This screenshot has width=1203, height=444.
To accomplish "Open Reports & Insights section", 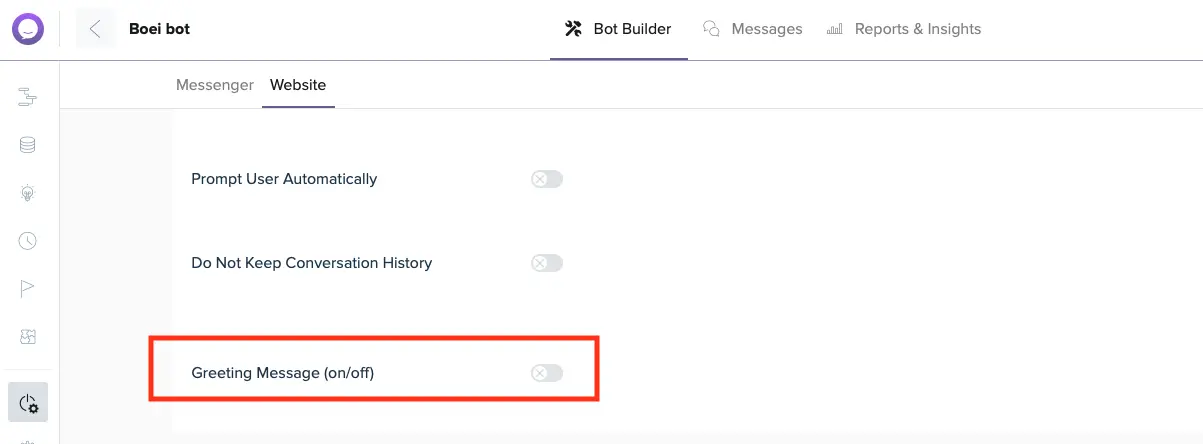I will click(x=904, y=29).
